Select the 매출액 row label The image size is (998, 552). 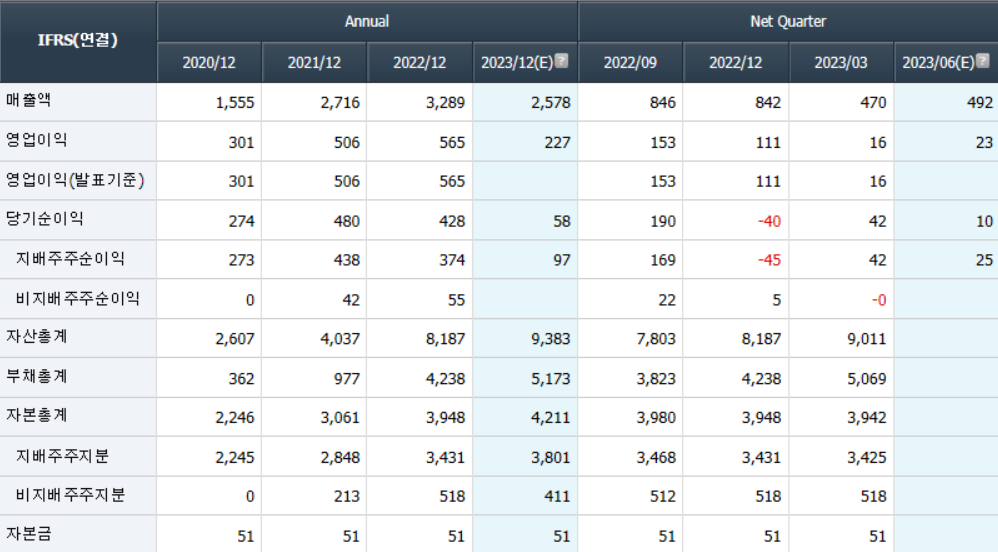point(29,100)
